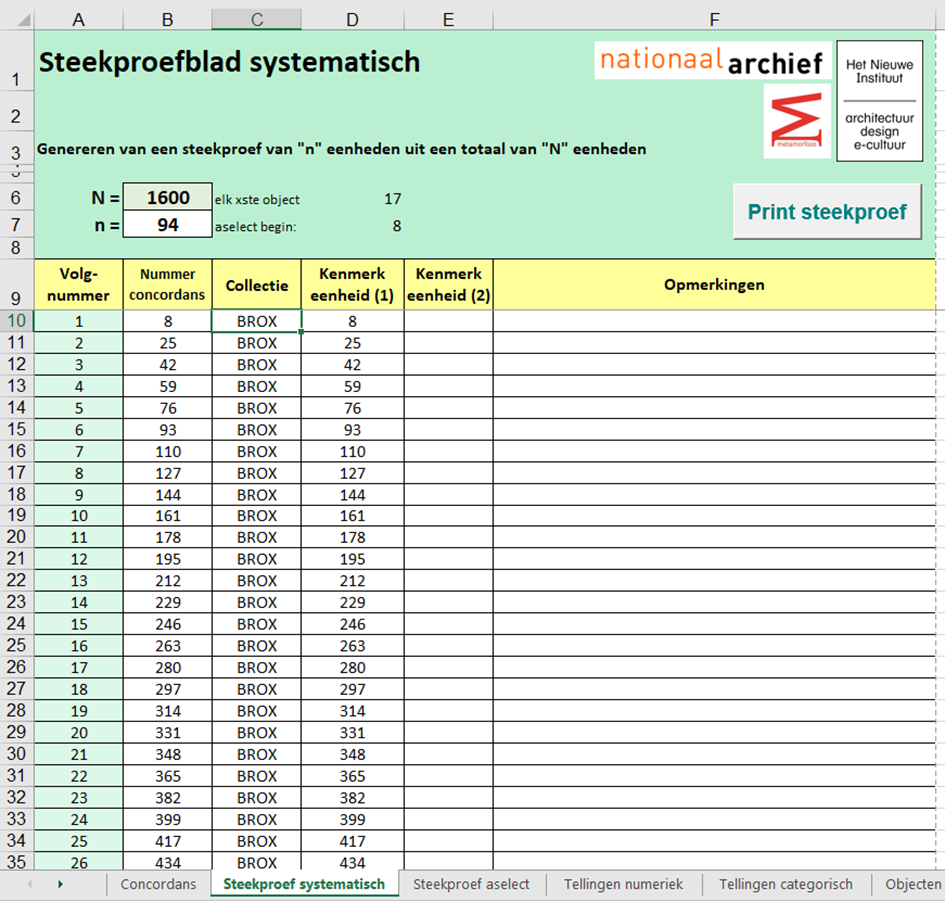Viewport: 945px width, 901px height.
Task: Select column C header
Action: click(x=257, y=20)
